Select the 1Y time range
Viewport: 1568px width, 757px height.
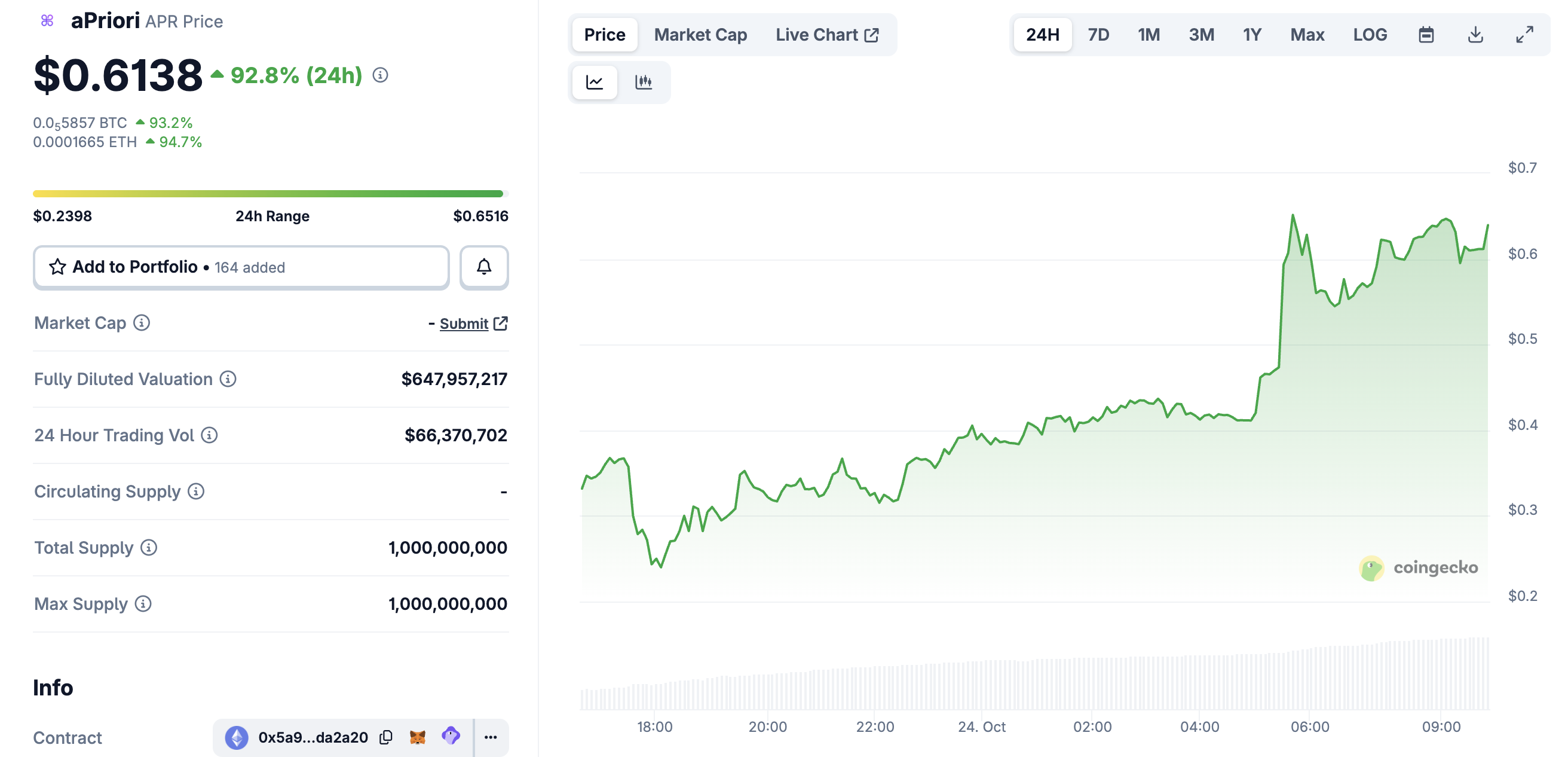pos(1251,35)
